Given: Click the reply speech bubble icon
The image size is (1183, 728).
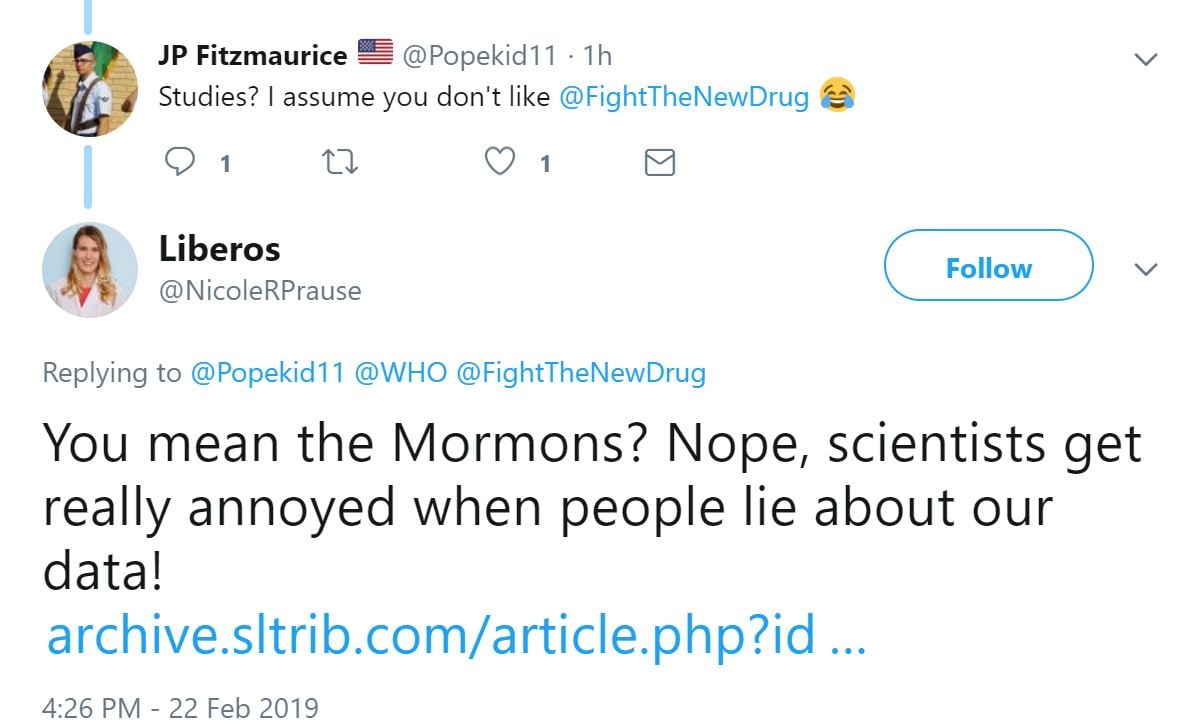Looking at the screenshot, I should pyautogui.click(x=180, y=162).
